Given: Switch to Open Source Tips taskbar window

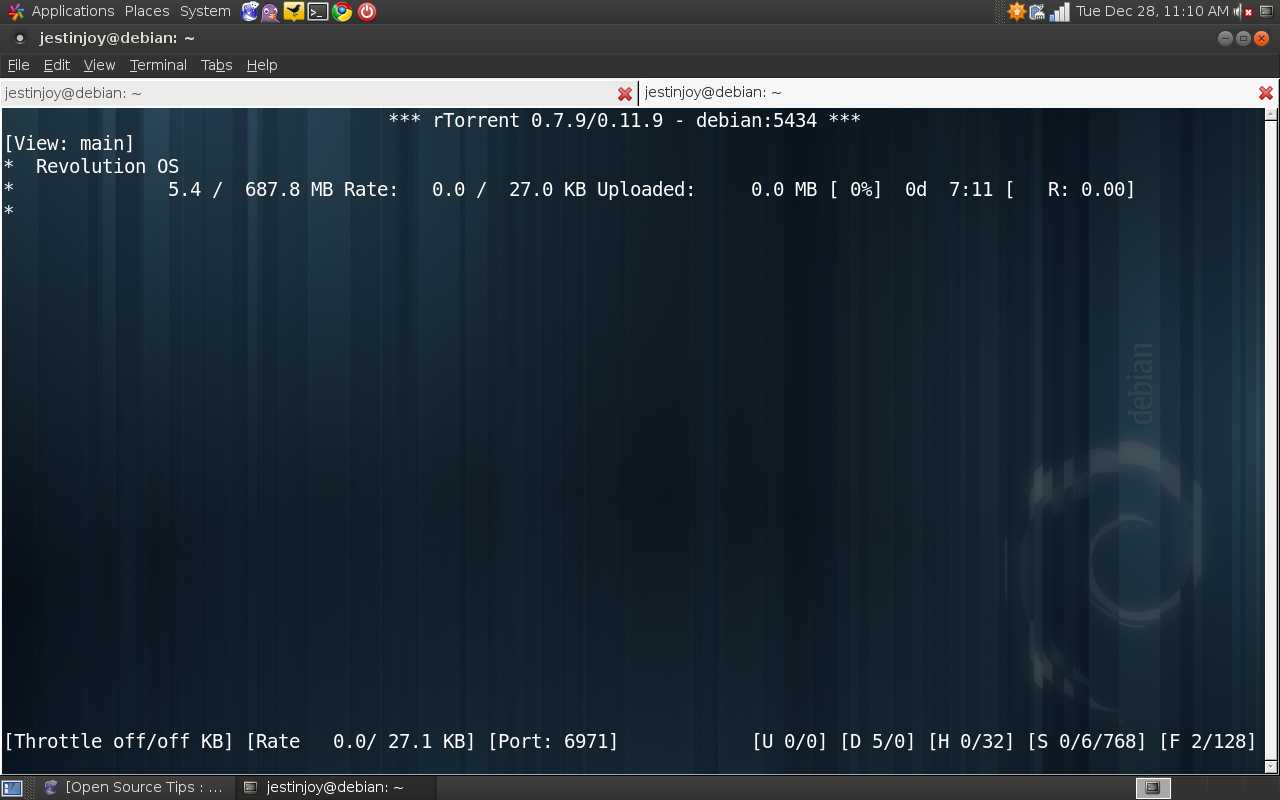Looking at the screenshot, I should [134, 787].
